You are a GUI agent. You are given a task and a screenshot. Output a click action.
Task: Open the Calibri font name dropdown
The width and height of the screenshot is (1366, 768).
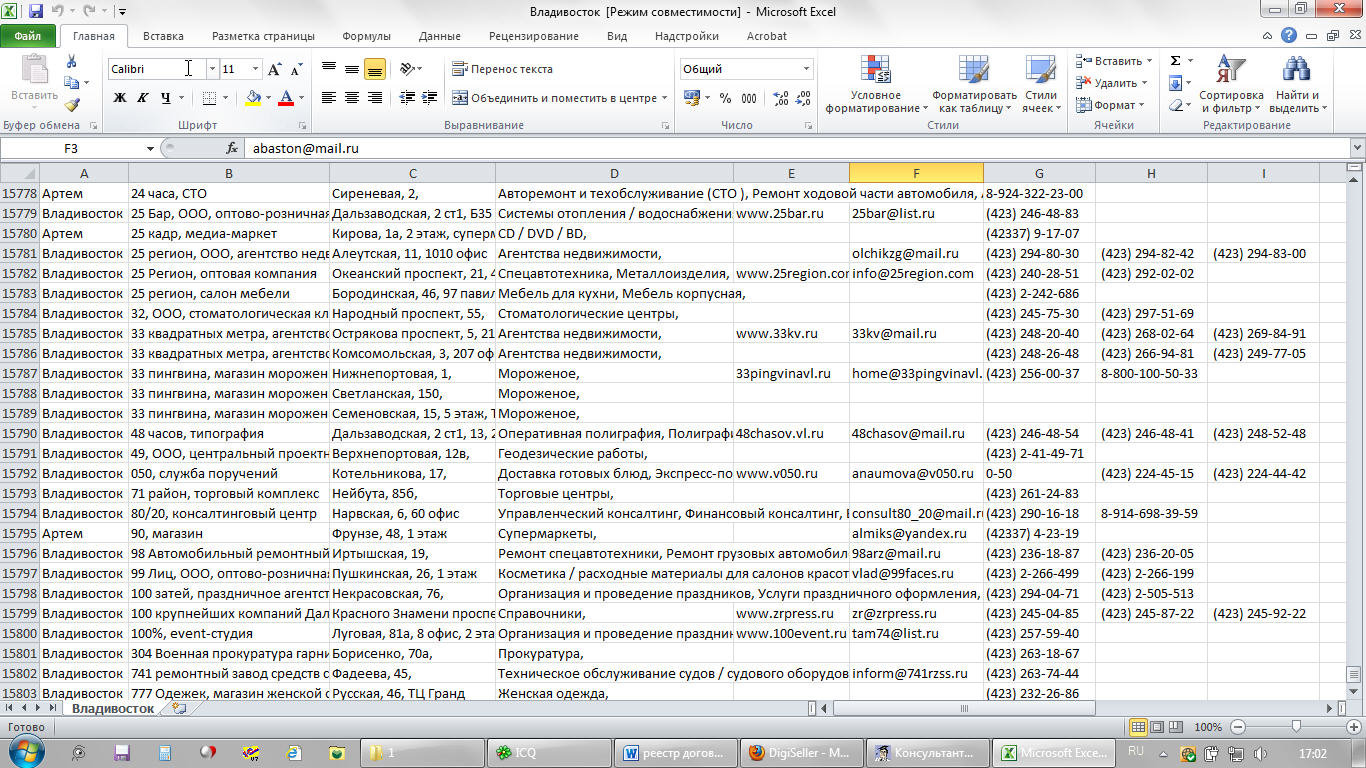tap(212, 69)
